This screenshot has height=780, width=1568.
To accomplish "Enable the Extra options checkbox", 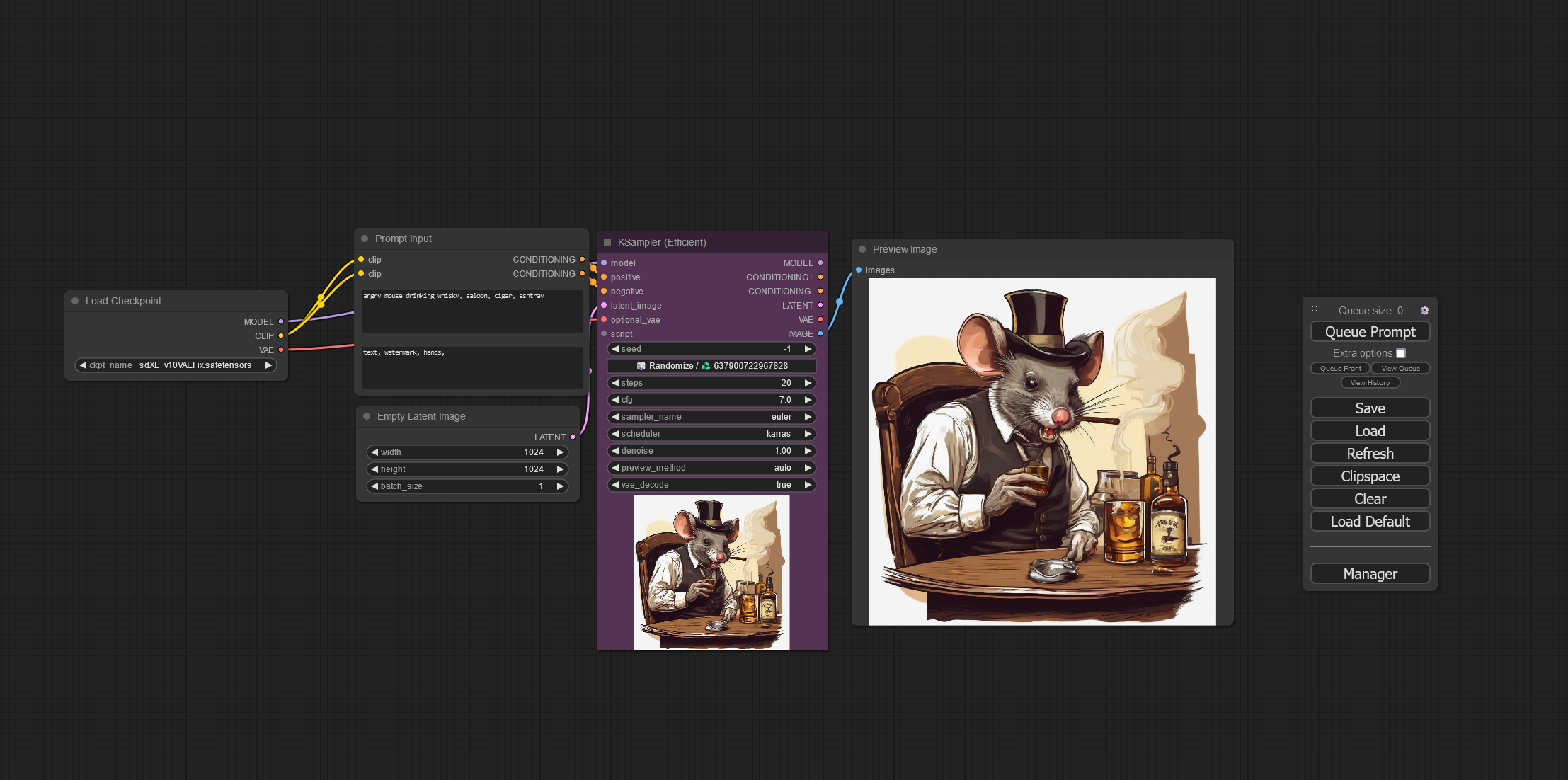I will tap(1401, 353).
